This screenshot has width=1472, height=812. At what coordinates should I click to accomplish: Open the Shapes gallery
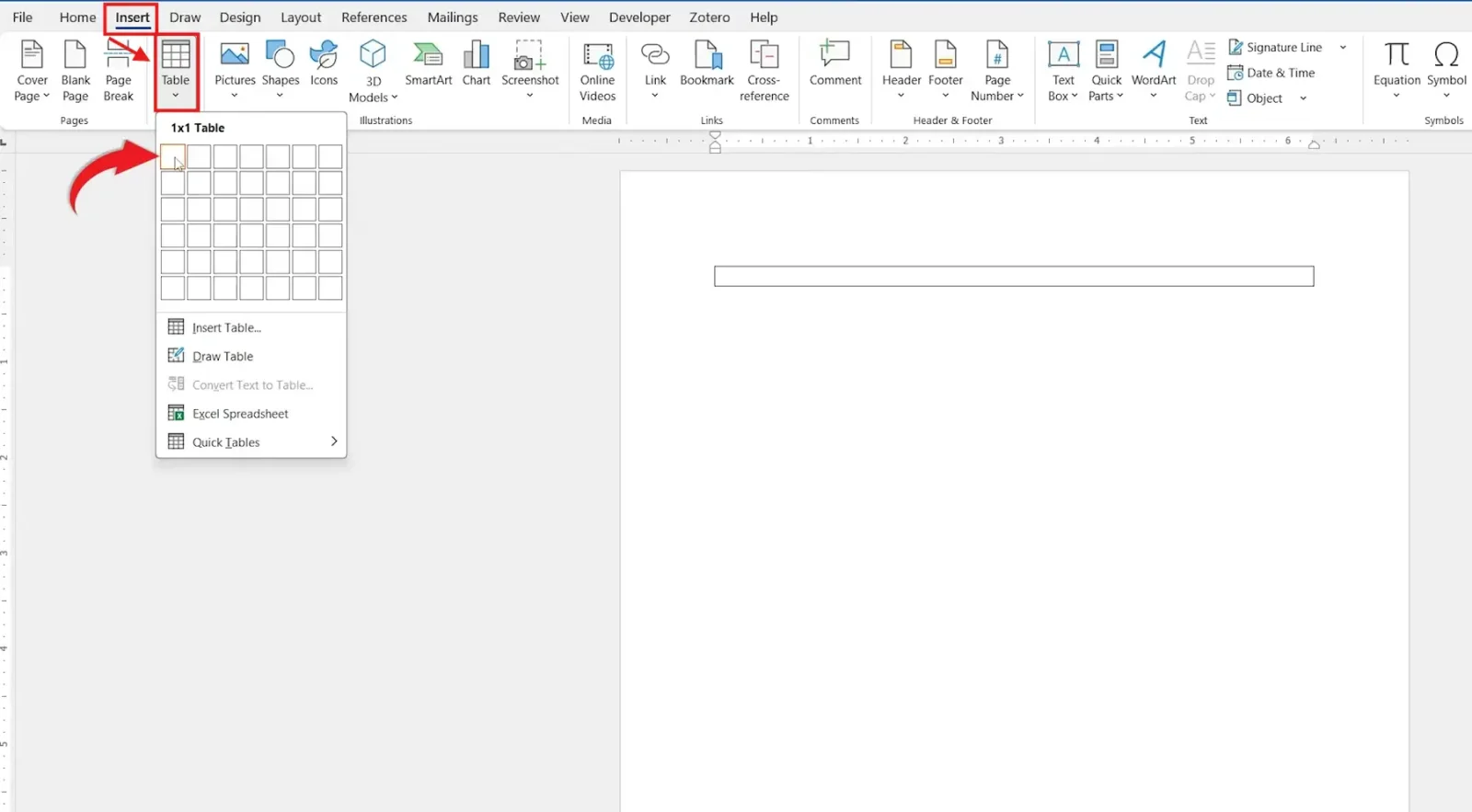click(280, 71)
